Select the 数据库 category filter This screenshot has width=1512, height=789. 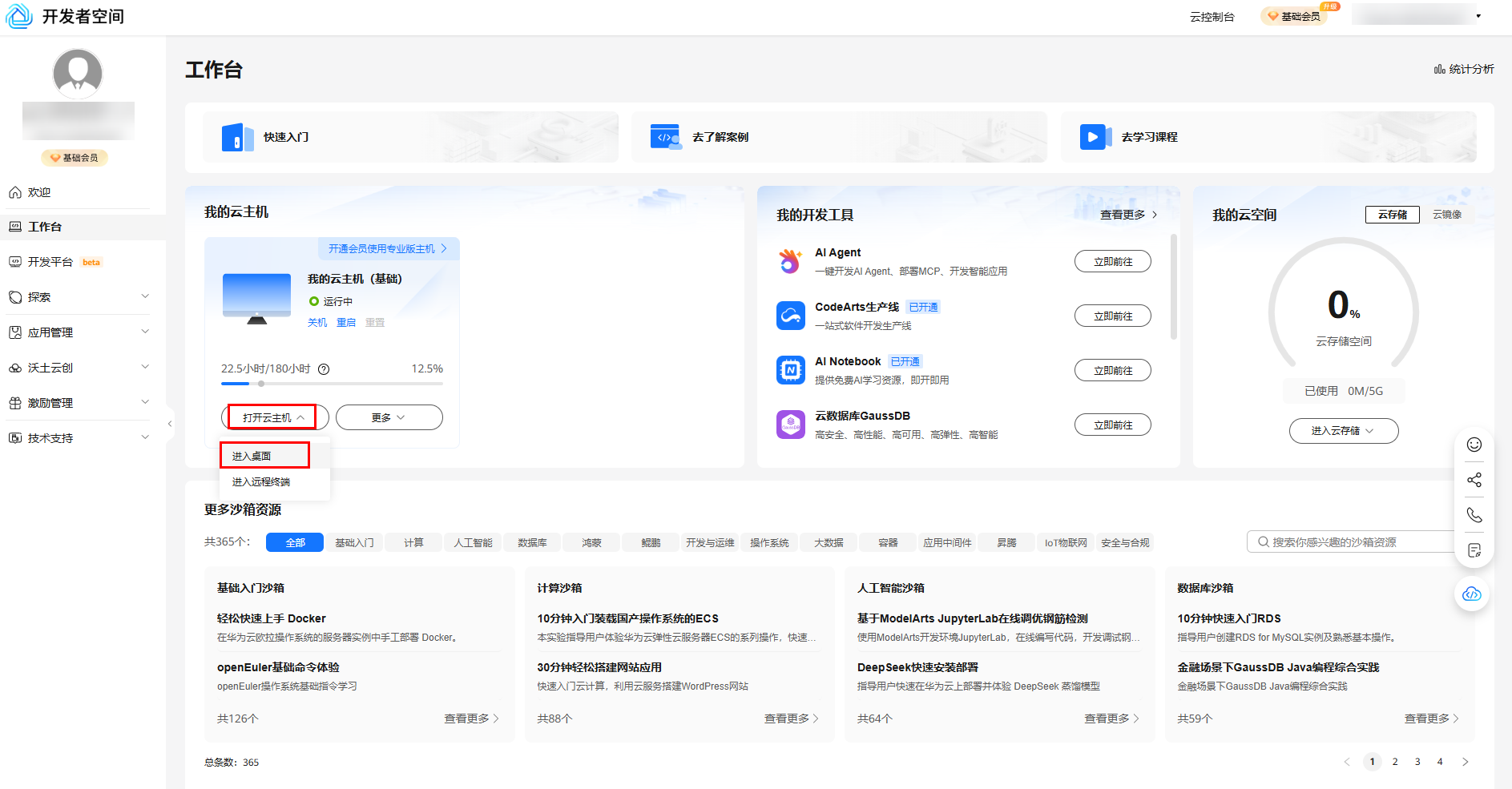[532, 542]
